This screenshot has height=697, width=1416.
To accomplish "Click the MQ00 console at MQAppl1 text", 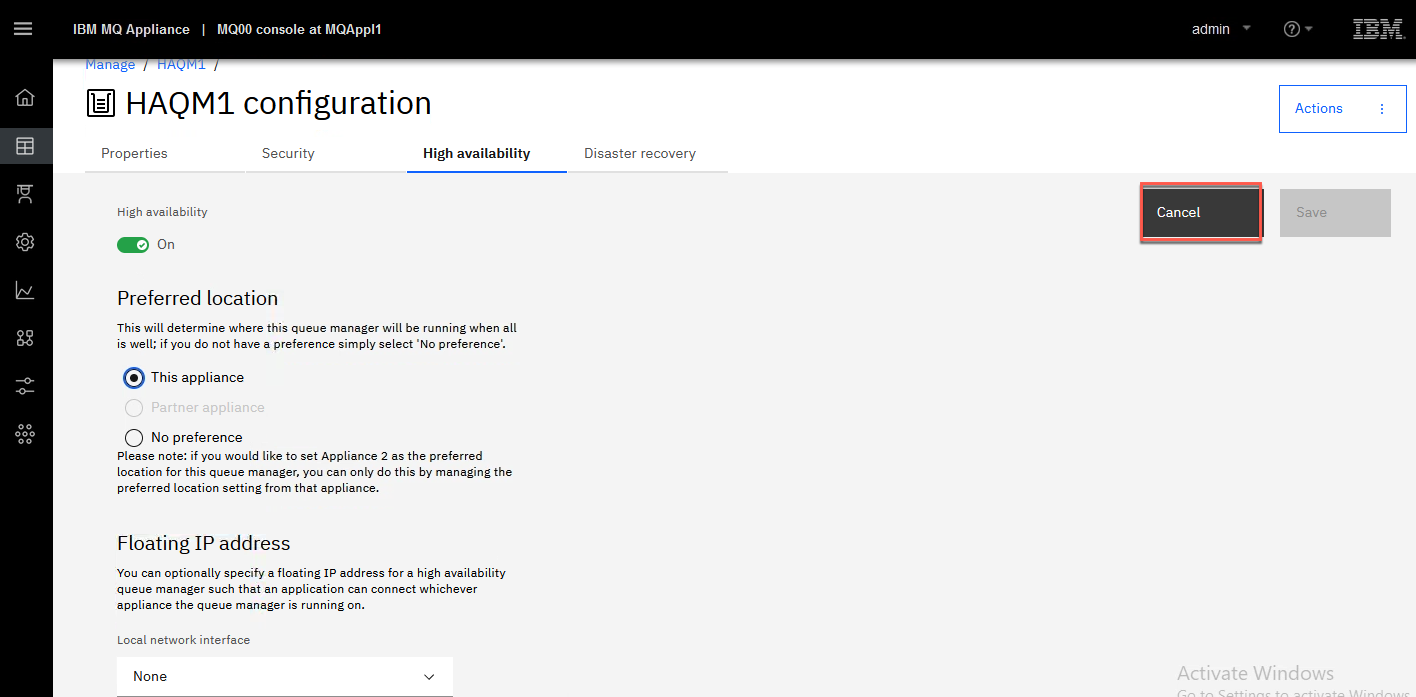I will (299, 29).
